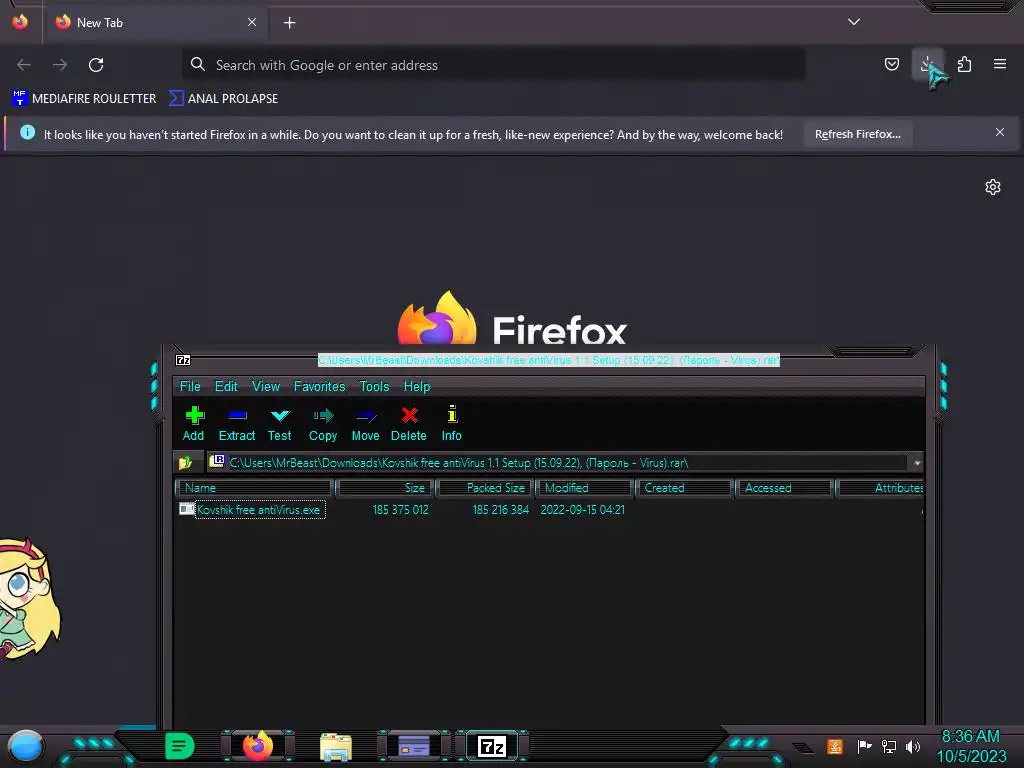Click the Java tray icon
The image size is (1024, 768).
tap(835, 746)
